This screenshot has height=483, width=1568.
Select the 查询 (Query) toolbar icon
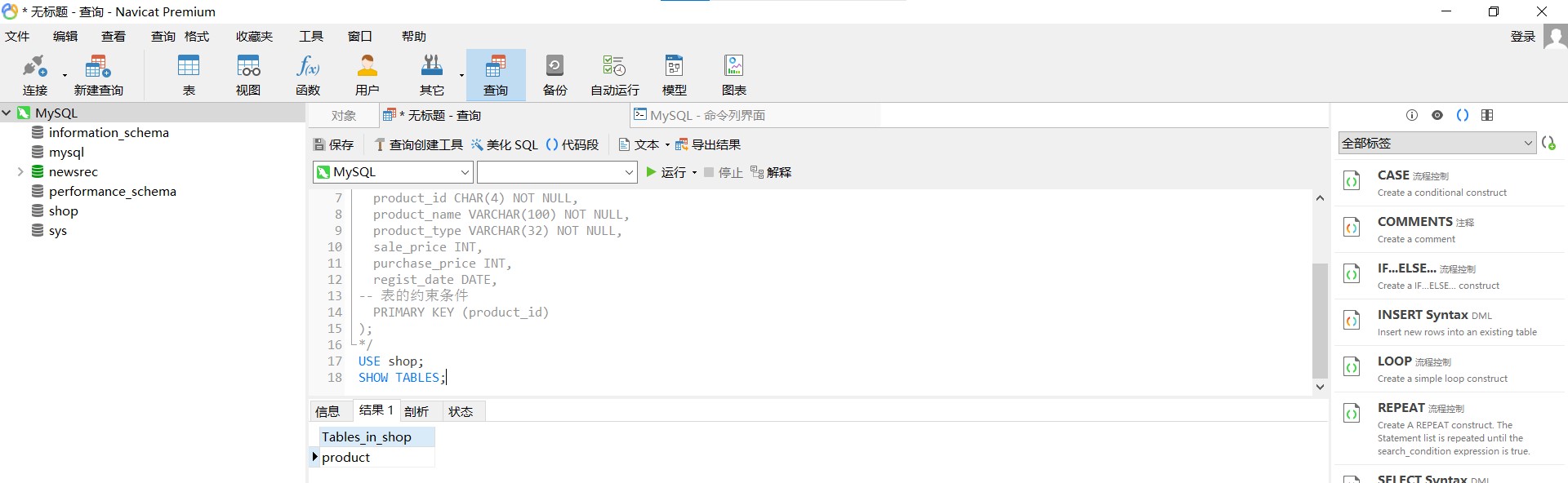(x=496, y=75)
